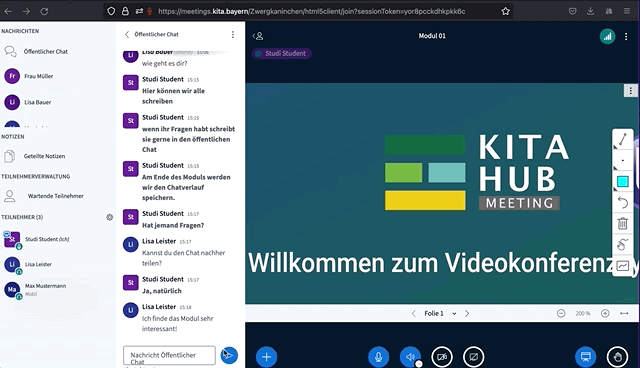Reset zoom at 200 % label
The width and height of the screenshot is (640, 368).
tap(583, 313)
